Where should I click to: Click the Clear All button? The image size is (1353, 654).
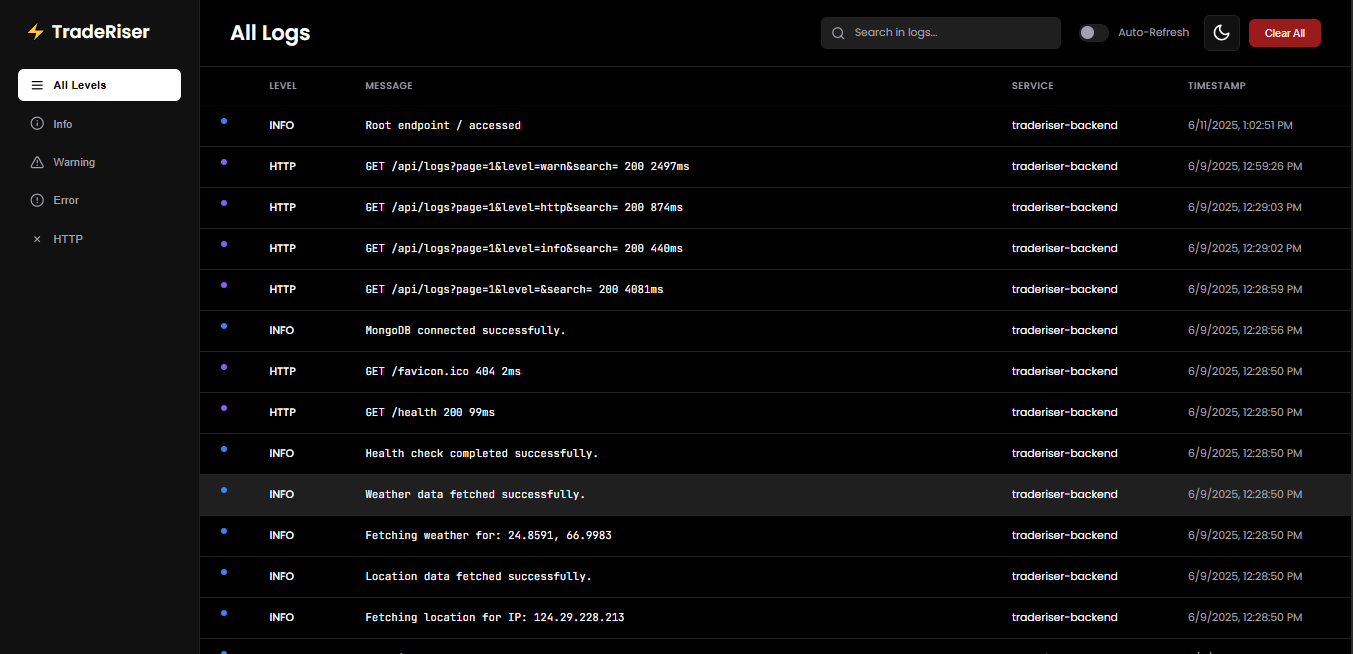[x=1284, y=32]
